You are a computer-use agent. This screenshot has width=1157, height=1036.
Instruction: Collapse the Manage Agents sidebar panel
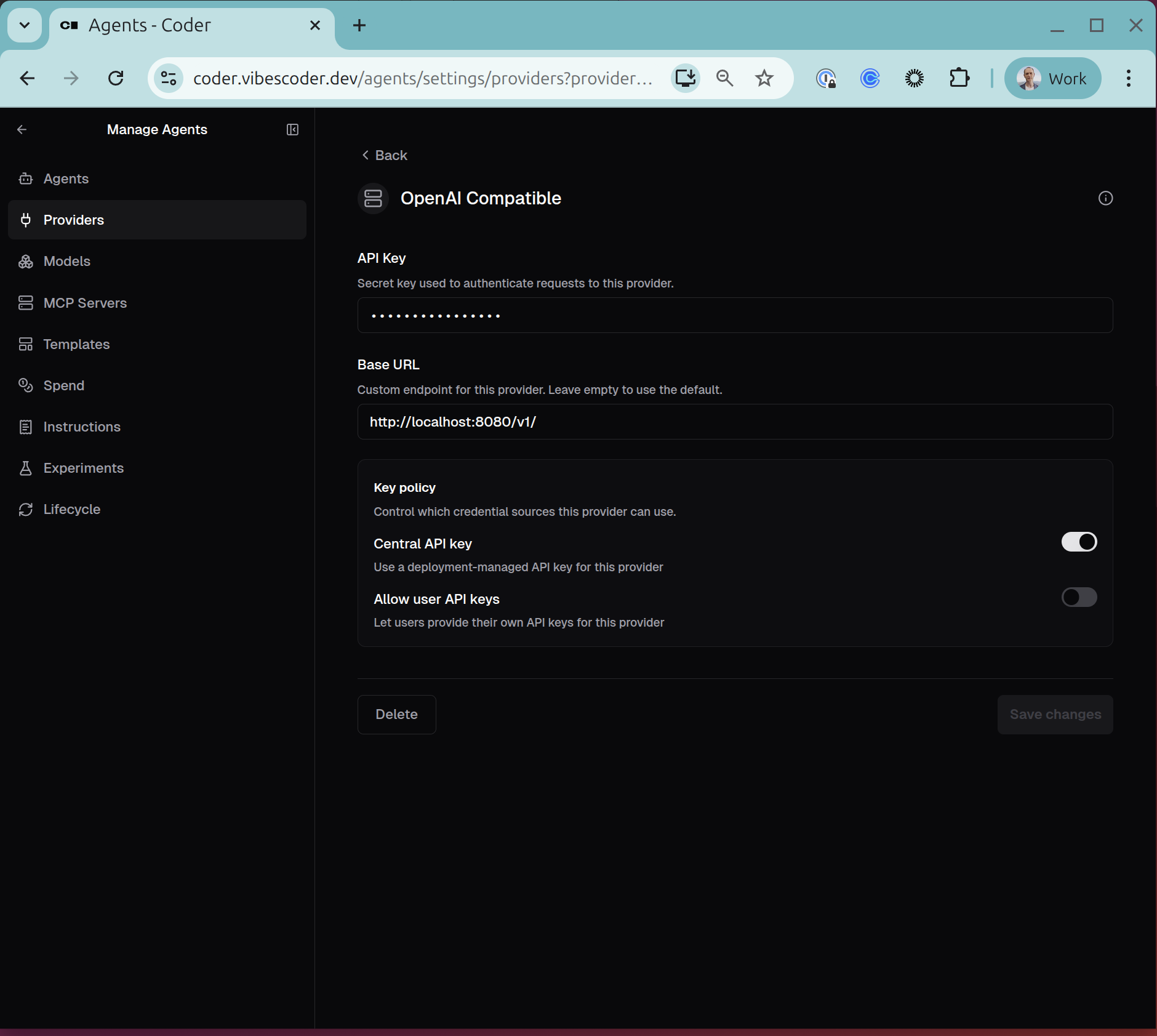293,129
